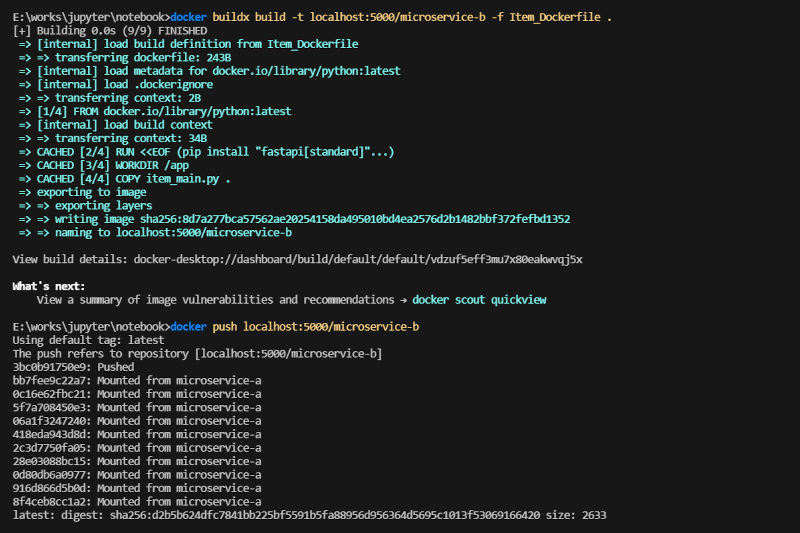Click layer '0d80db6a0977: Mounted from microservice-a'
This screenshot has width=800, height=533.
[x=137, y=475]
